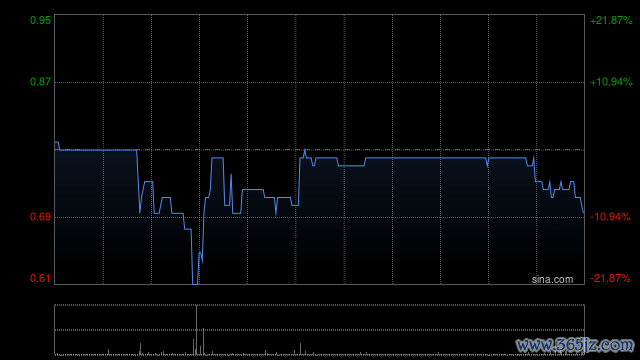Screen dimensions: 640x360
Task: Click the price line's lowest trough
Action: [195, 283]
